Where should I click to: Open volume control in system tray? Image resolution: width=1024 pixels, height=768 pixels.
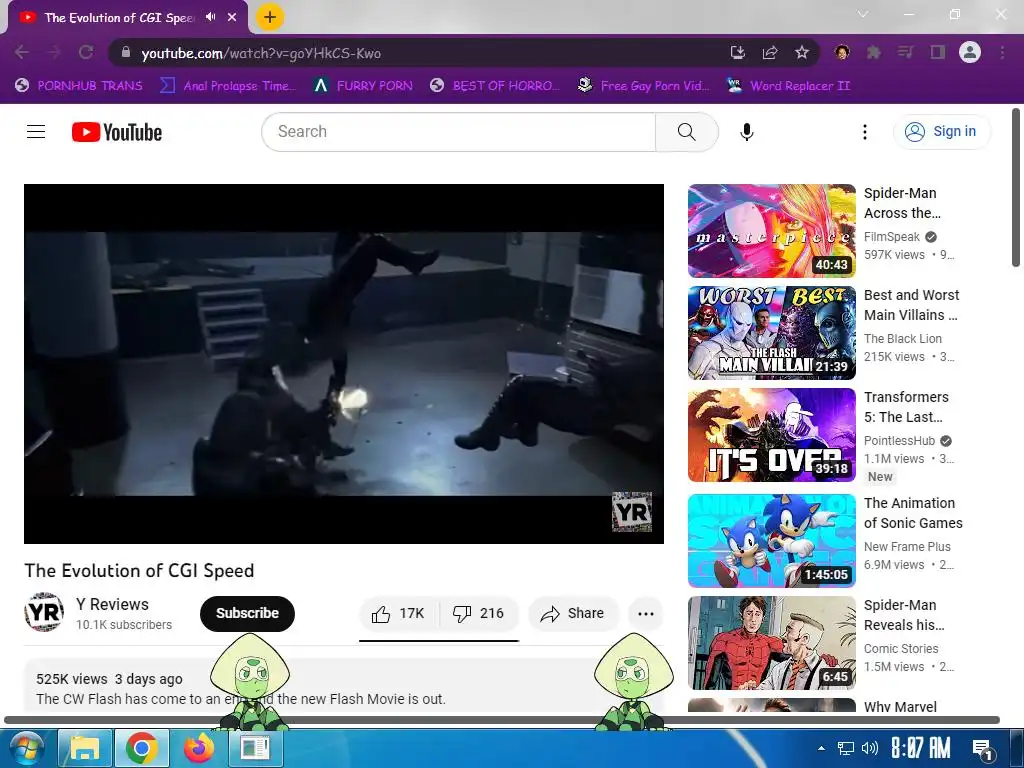pos(870,748)
